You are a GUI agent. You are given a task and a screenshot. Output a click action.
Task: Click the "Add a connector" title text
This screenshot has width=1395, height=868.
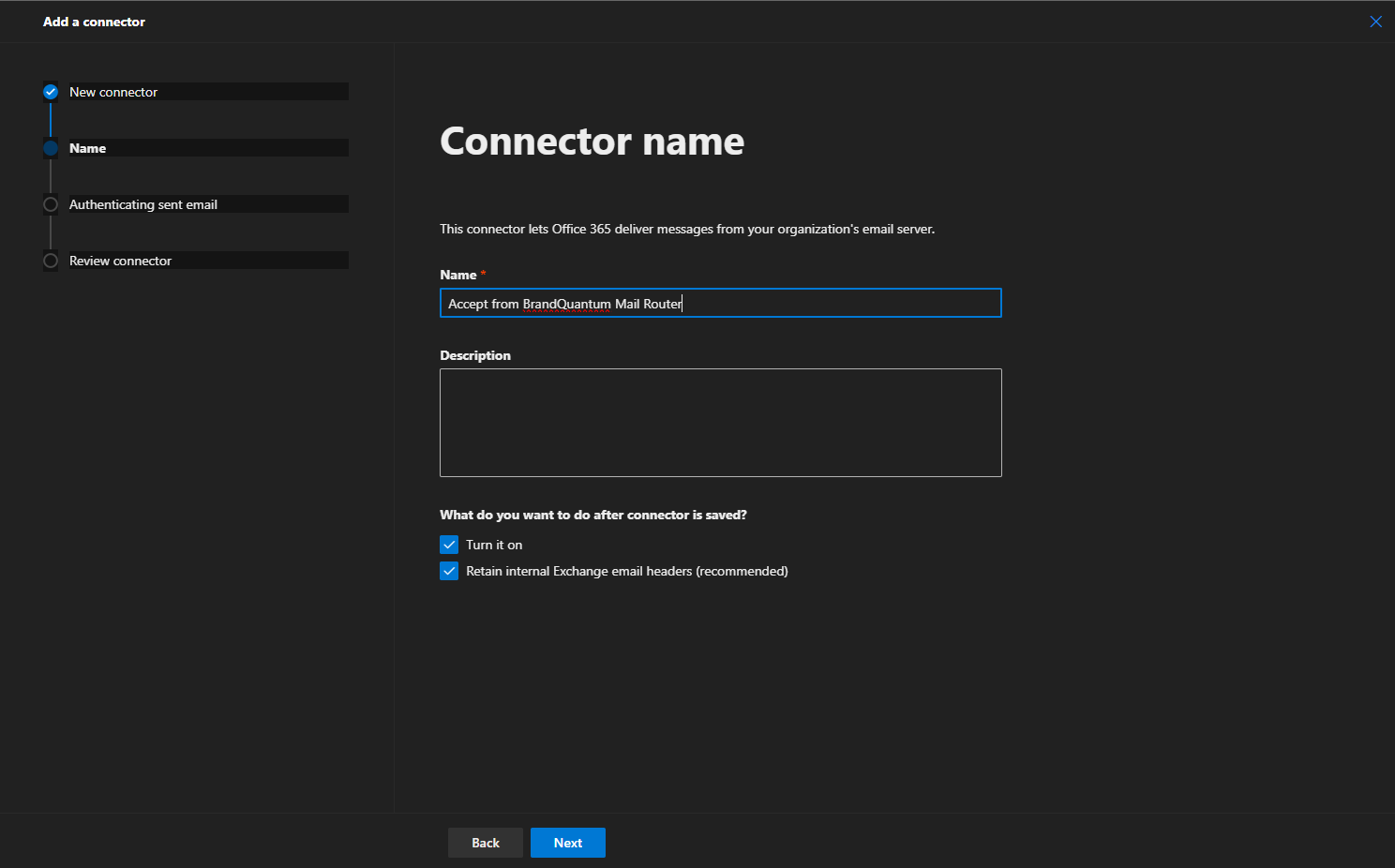[94, 22]
